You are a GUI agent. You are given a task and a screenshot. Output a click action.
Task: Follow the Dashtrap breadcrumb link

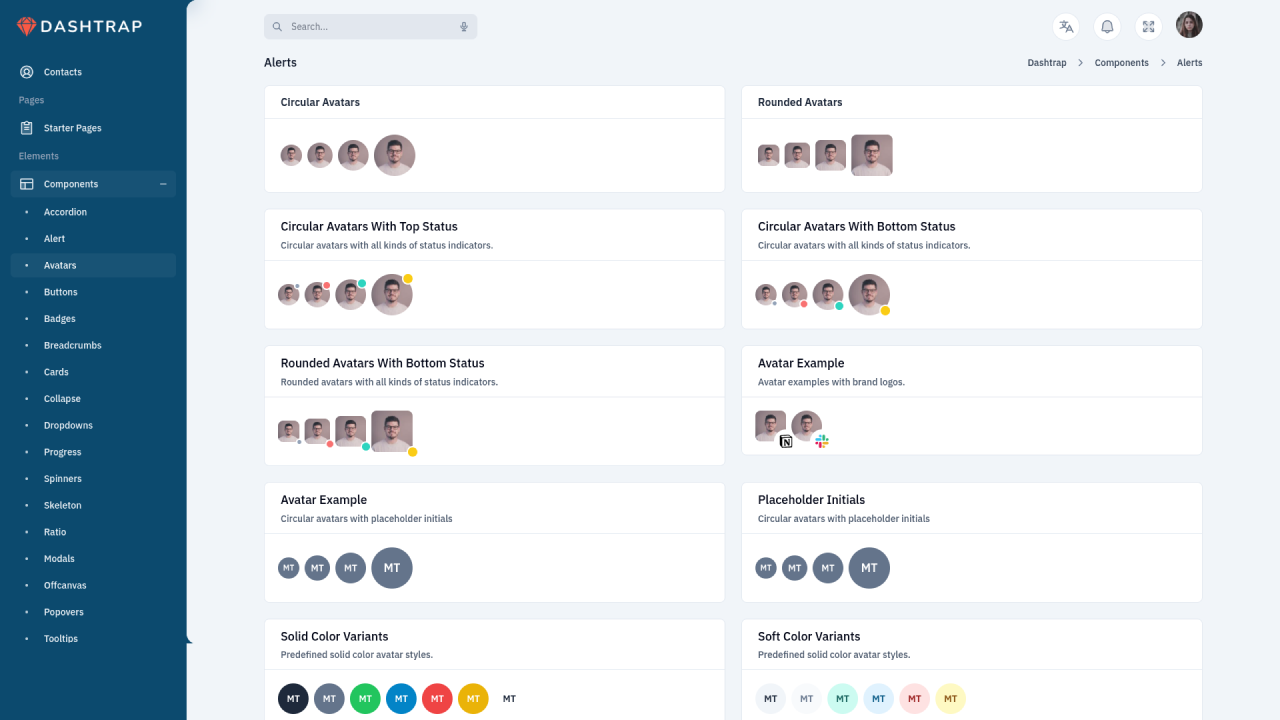click(x=1047, y=62)
